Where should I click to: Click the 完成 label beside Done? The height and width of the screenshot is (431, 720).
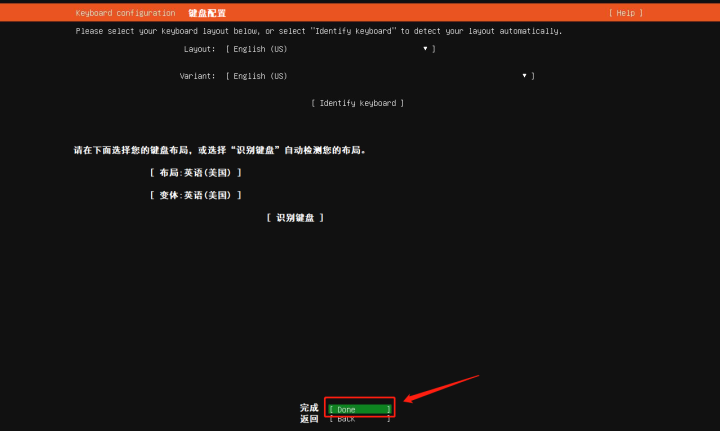(x=309, y=408)
